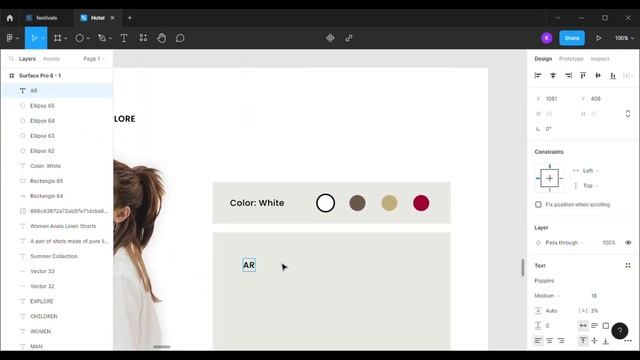Screen dimensions: 640x360
Task: Click the red color circle
Action: pyautogui.click(x=421, y=203)
